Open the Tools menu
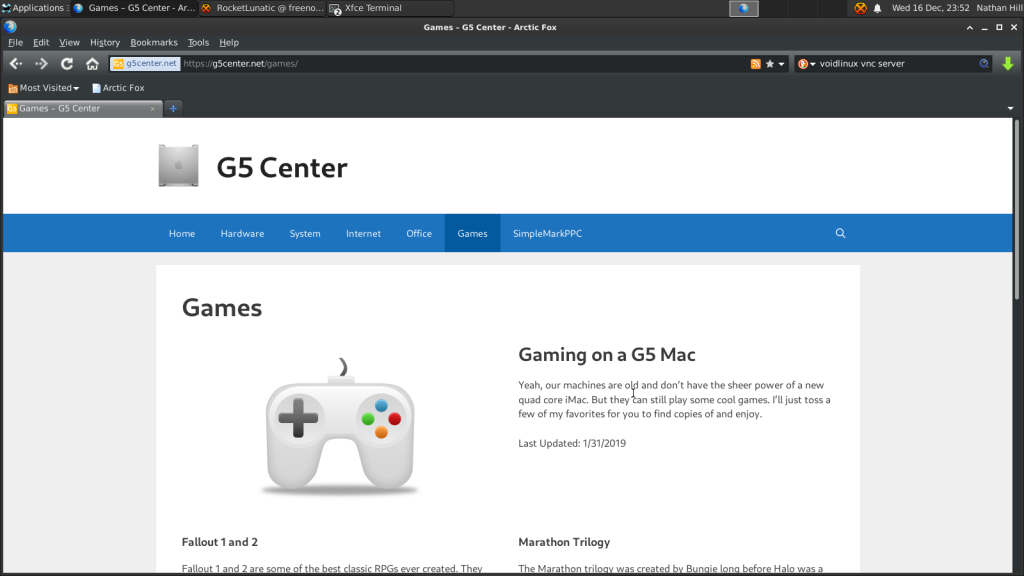This screenshot has height=576, width=1024. (x=199, y=42)
